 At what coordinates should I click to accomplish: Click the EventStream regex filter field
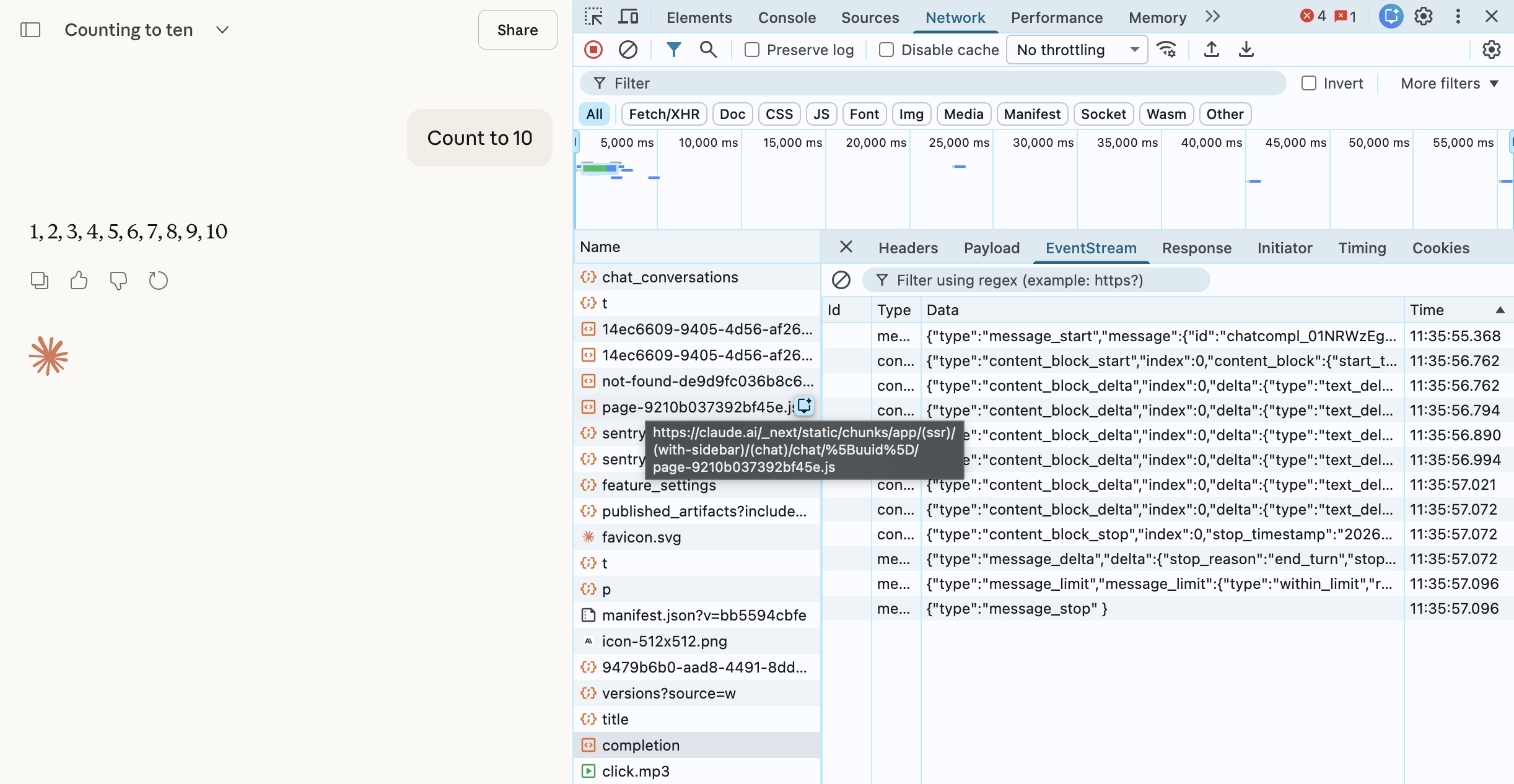pyautogui.click(x=1036, y=280)
